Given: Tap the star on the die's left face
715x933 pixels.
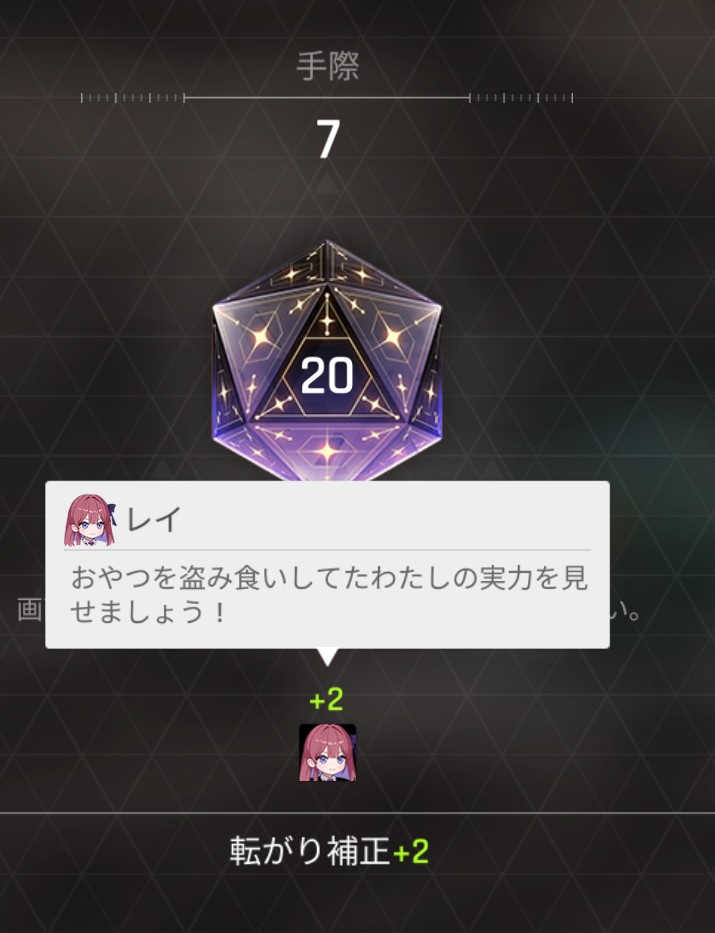Looking at the screenshot, I should pyautogui.click(x=260, y=338).
